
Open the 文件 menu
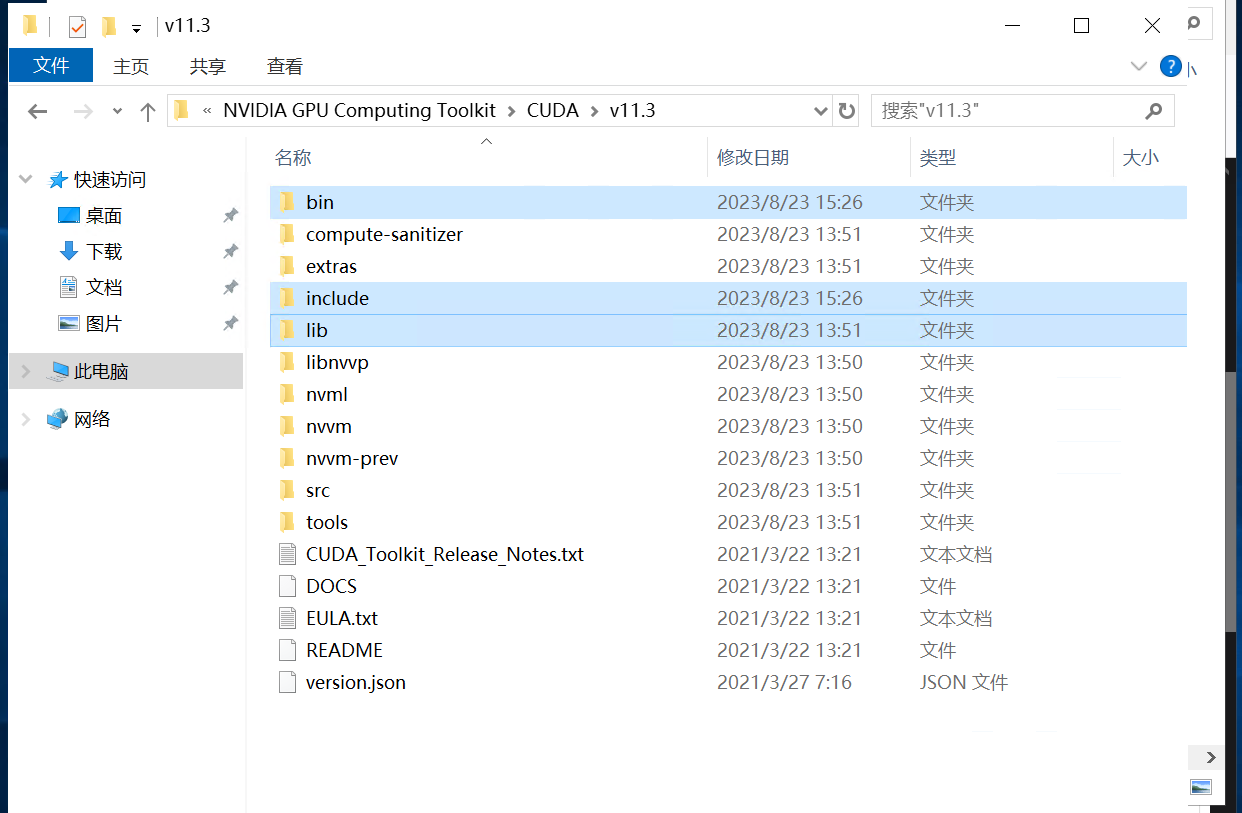(x=50, y=66)
